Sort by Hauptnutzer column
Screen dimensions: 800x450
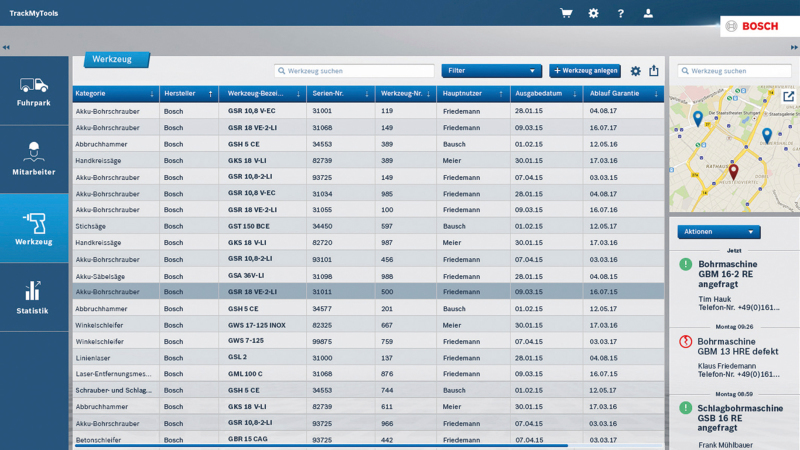pyautogui.click(x=473, y=93)
